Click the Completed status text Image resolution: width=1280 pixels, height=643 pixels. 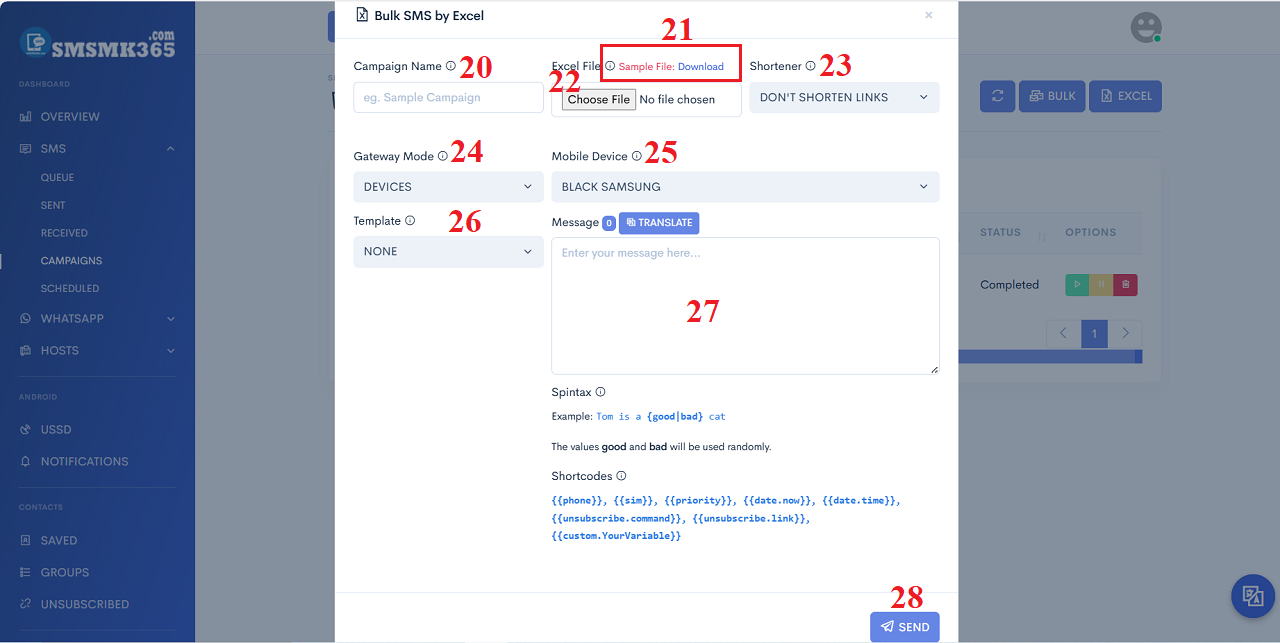click(1009, 285)
